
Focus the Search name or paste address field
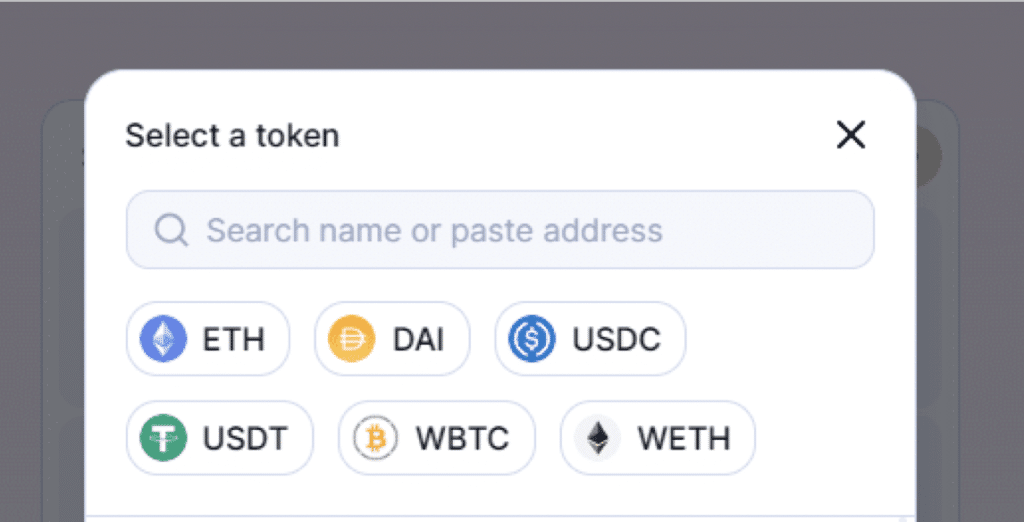[520, 231]
